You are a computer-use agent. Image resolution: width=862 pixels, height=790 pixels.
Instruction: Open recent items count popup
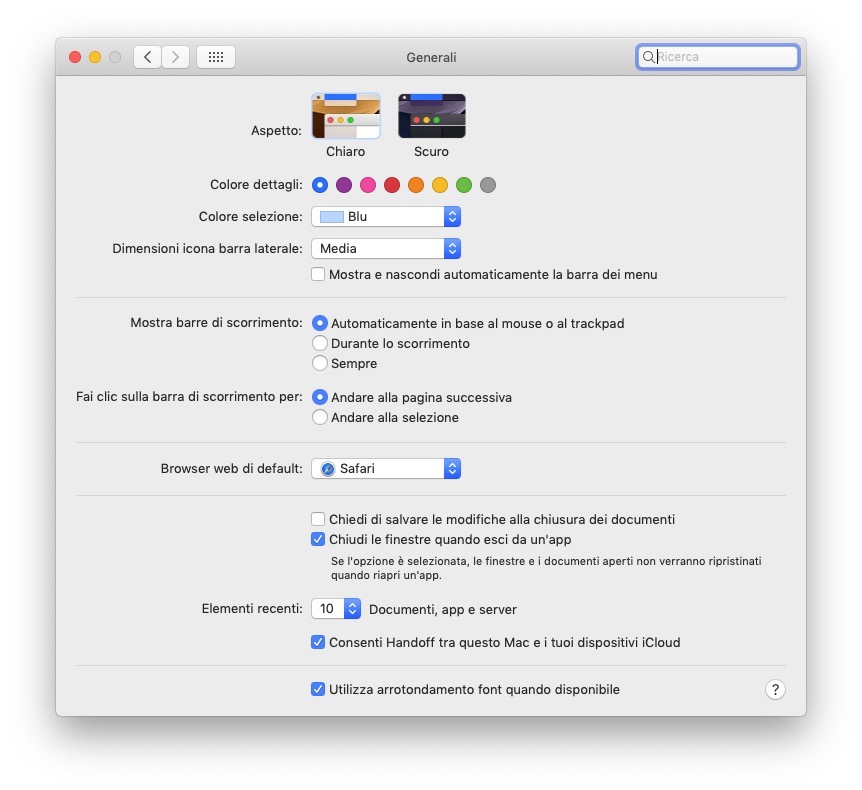[x=336, y=609]
